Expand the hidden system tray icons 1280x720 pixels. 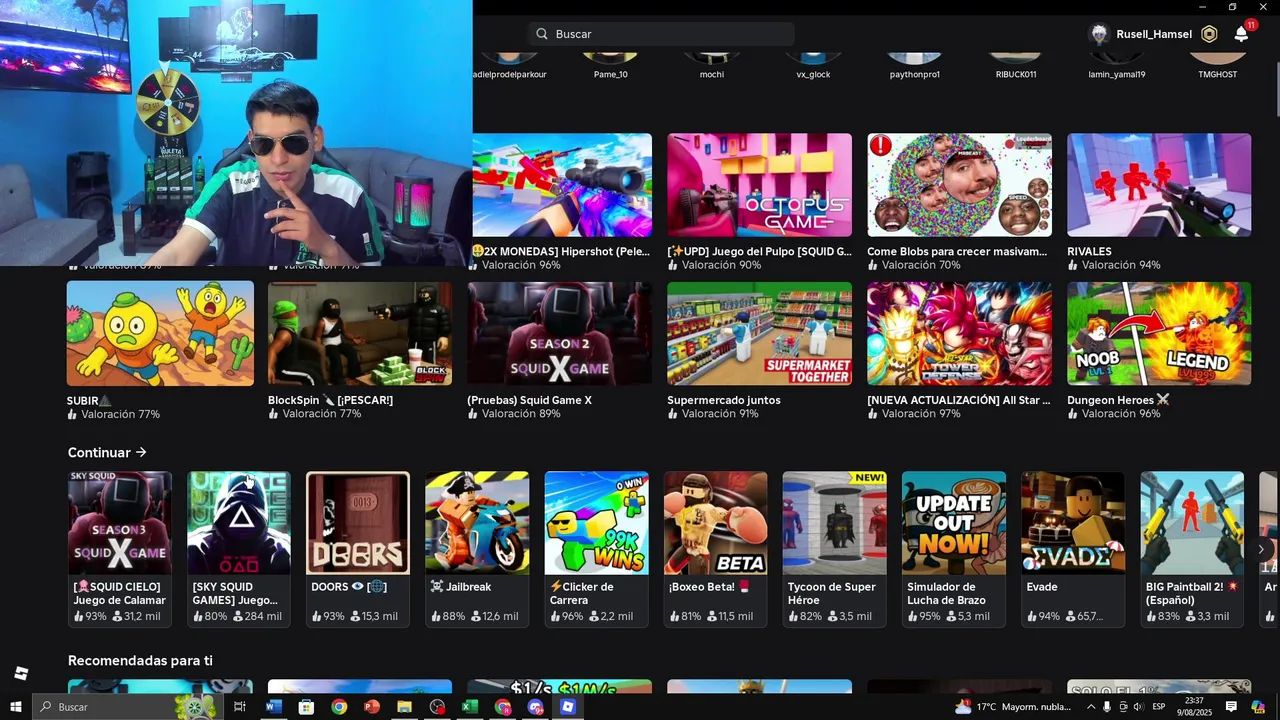coord(1091,707)
